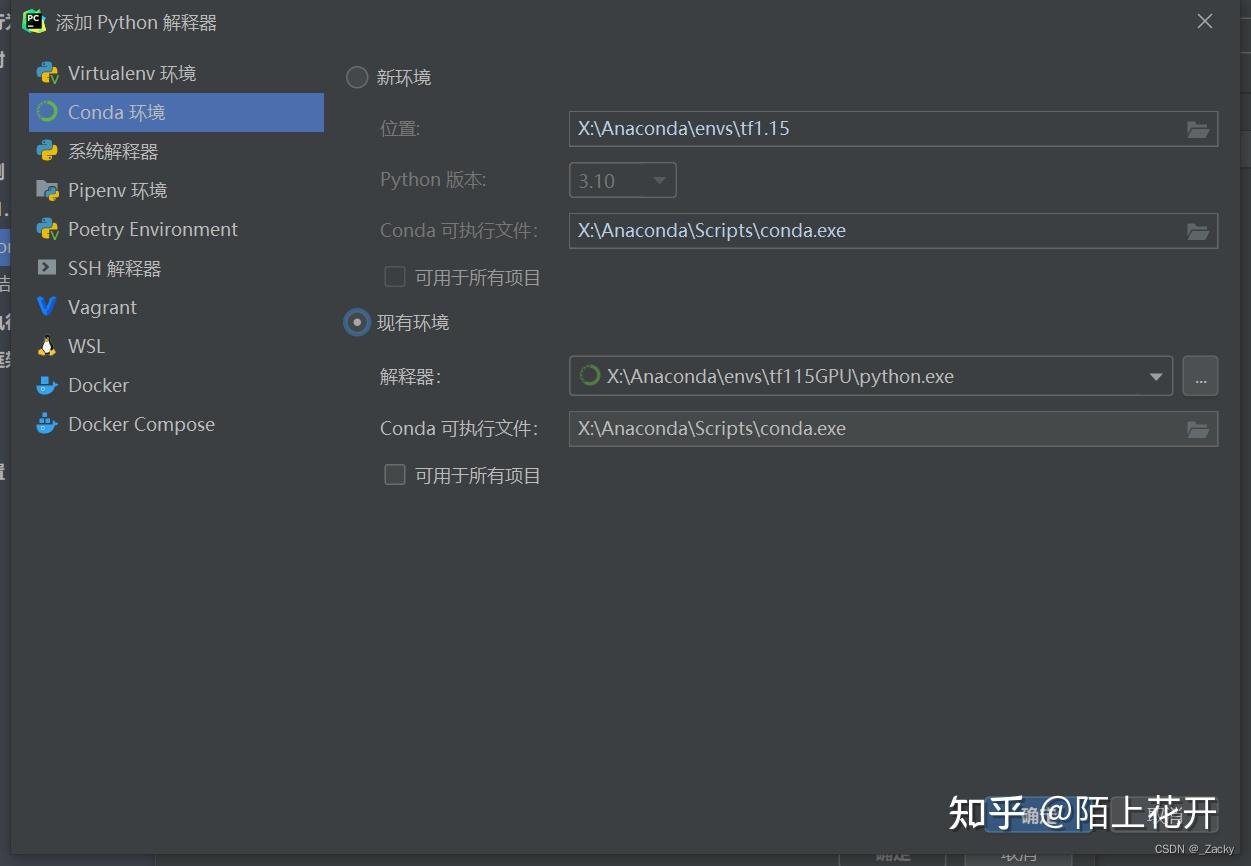Select the 现有环境 radio button

click(x=356, y=322)
